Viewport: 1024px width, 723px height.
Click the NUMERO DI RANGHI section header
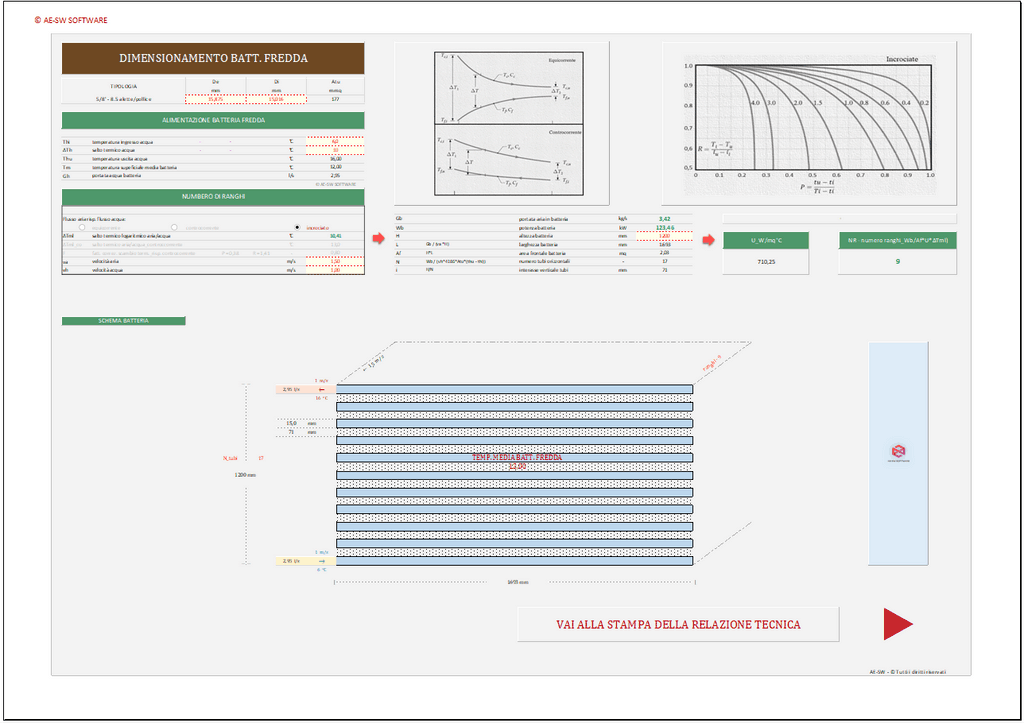(213, 196)
